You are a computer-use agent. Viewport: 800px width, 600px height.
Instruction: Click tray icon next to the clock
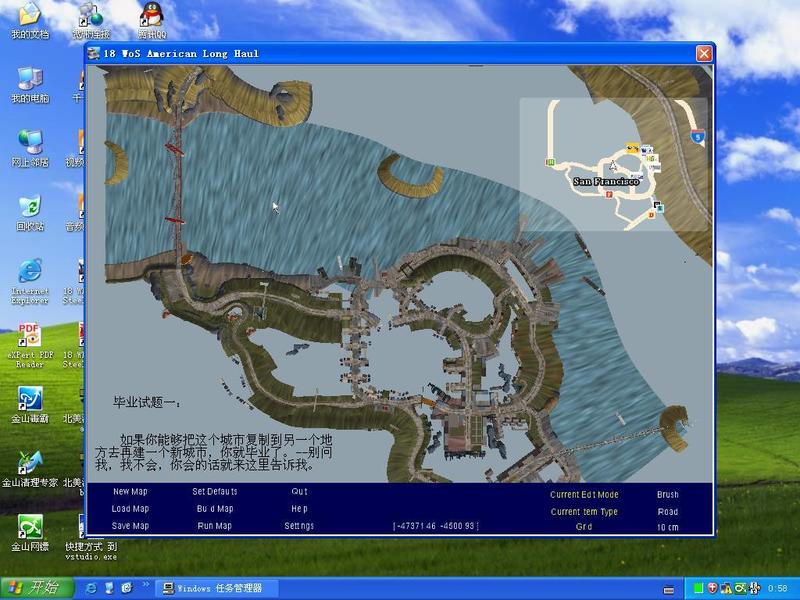(x=754, y=589)
